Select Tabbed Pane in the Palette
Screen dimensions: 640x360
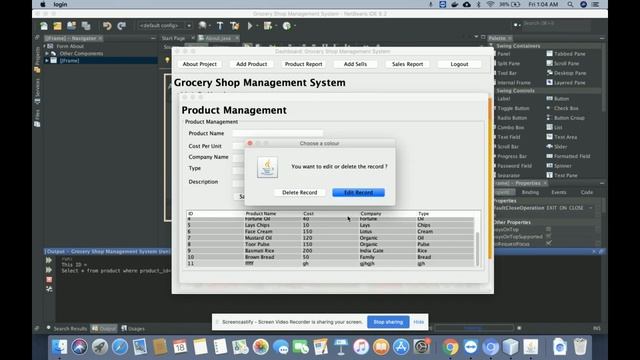566,54
